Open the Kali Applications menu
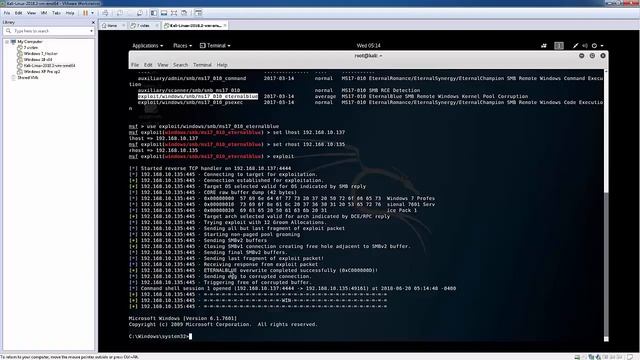This screenshot has width=640, height=360. coord(147,46)
